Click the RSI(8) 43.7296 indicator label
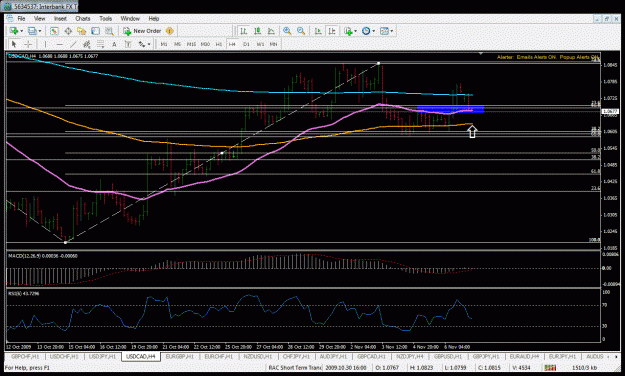 pos(24,293)
